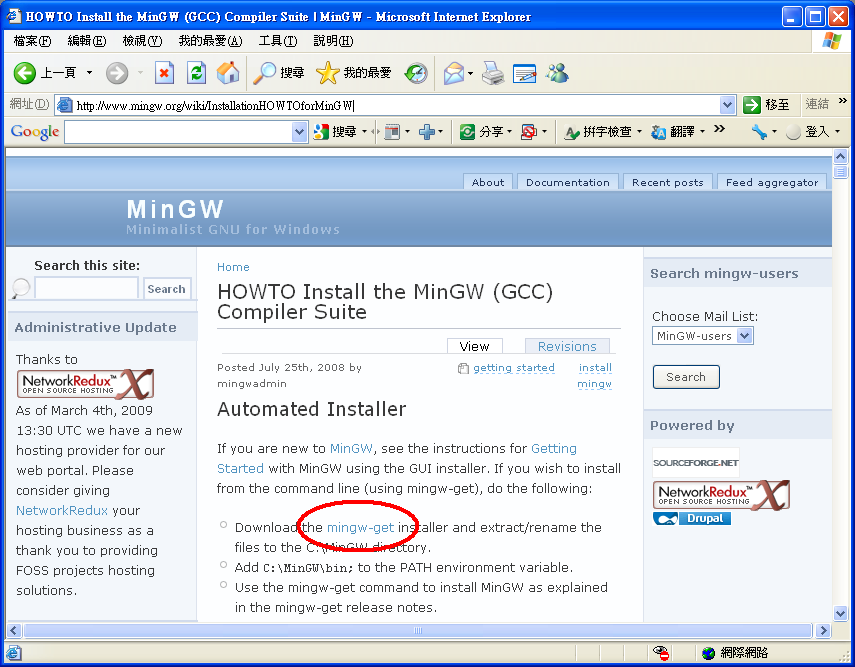Viewport: 855px width, 667px height.
Task: Open spell check dropdown arrow
Action: (639, 131)
